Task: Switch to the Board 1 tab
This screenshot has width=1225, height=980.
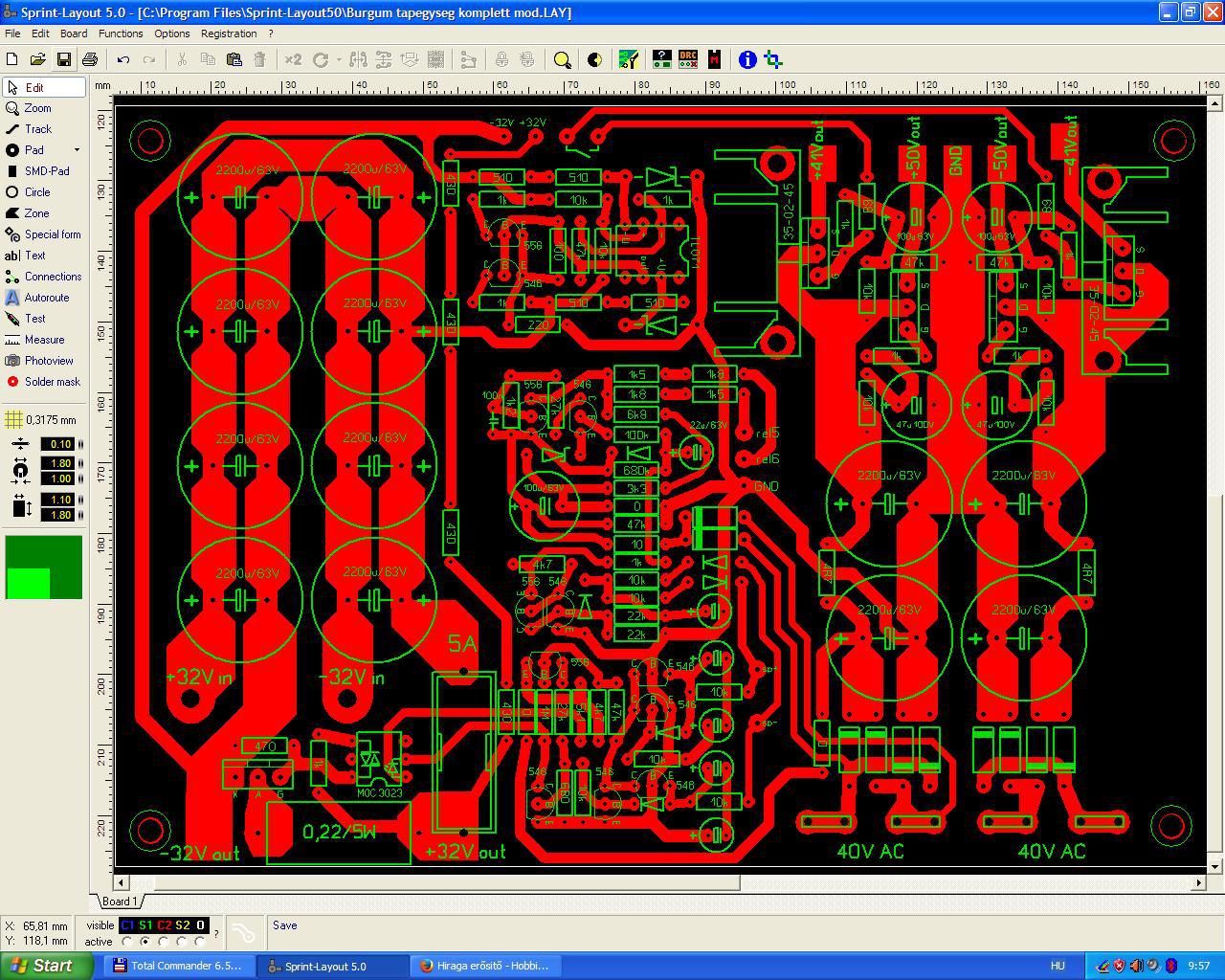Action: pyautogui.click(x=120, y=902)
